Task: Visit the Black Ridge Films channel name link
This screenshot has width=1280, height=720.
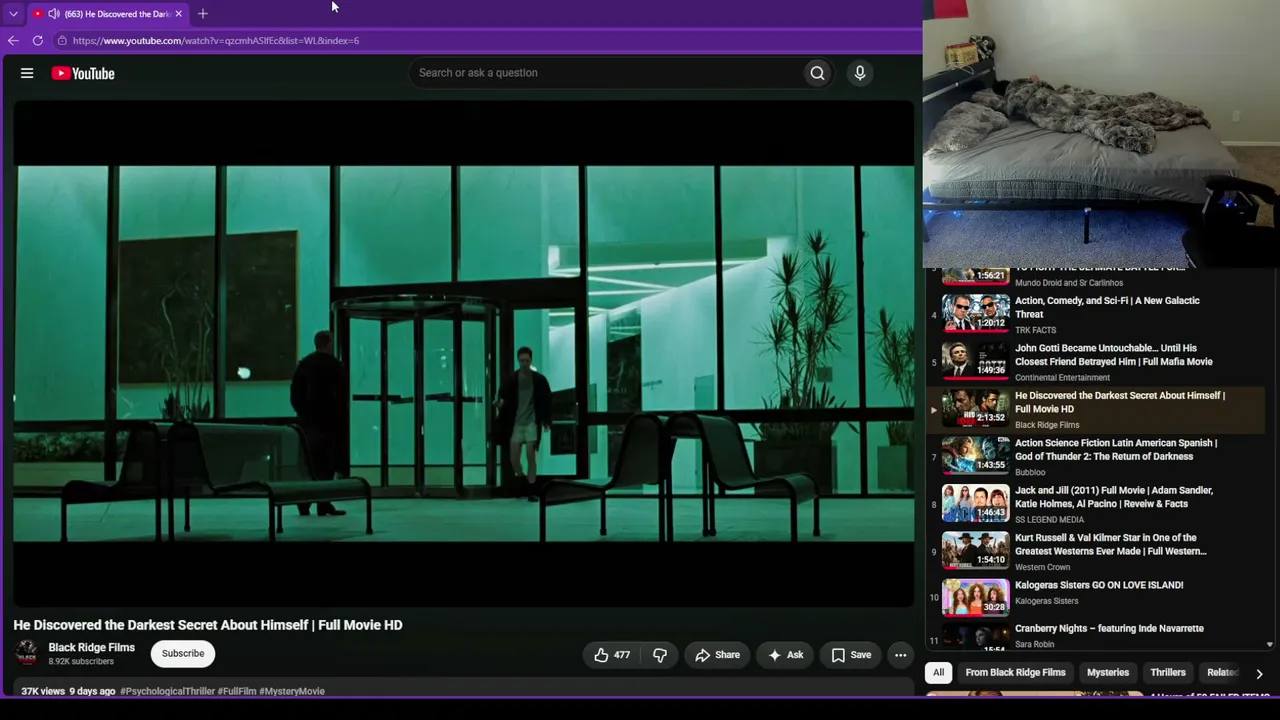Action: tap(92, 648)
